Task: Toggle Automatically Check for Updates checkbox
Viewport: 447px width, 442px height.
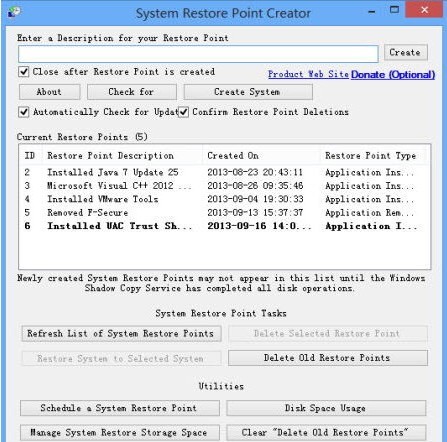Action: (x=24, y=112)
